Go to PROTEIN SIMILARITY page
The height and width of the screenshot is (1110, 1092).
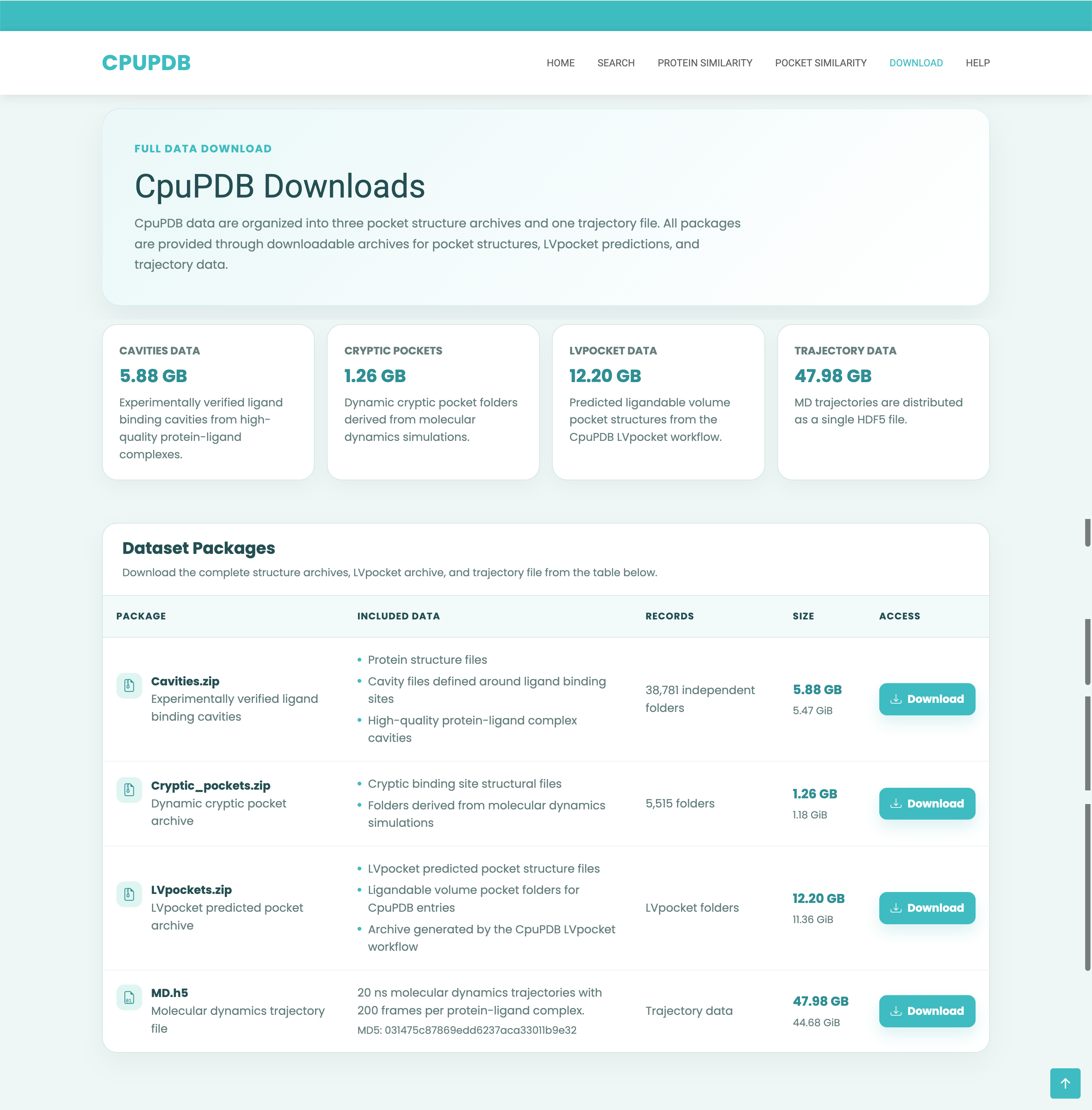(x=704, y=63)
